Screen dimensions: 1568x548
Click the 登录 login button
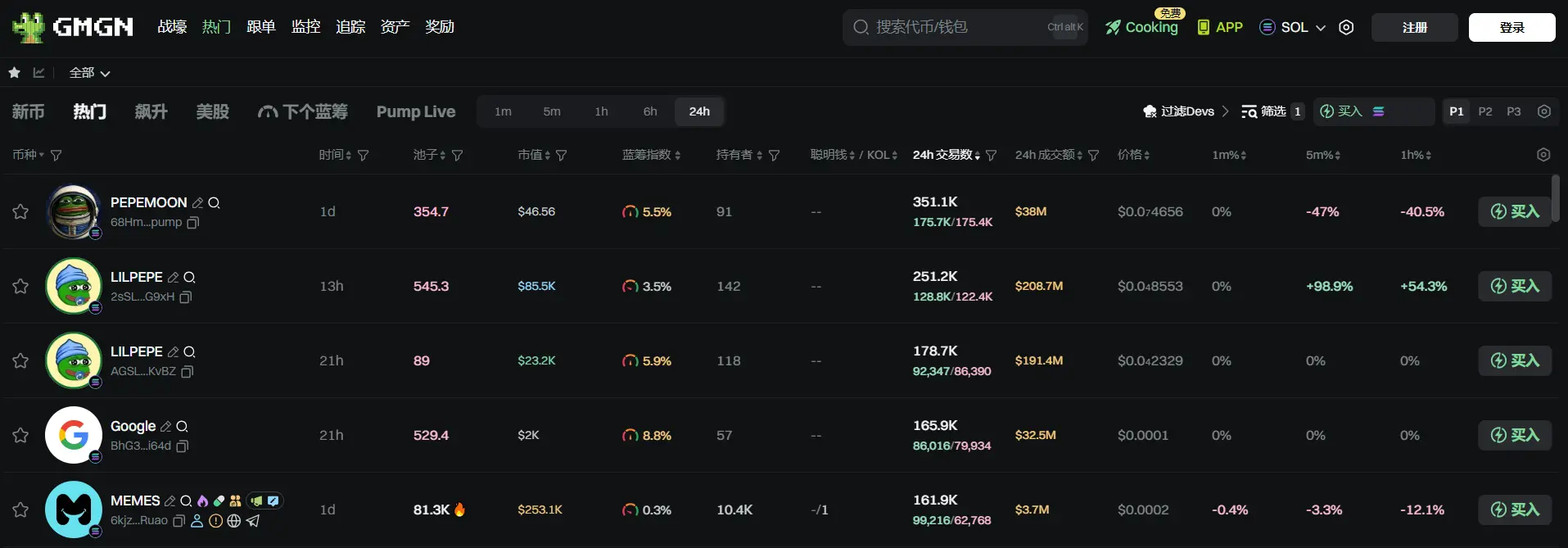(1512, 27)
